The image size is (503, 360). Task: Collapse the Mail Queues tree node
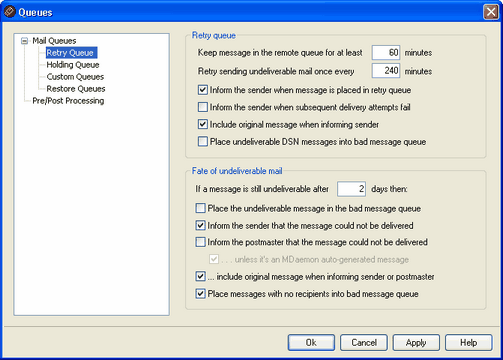[24, 41]
